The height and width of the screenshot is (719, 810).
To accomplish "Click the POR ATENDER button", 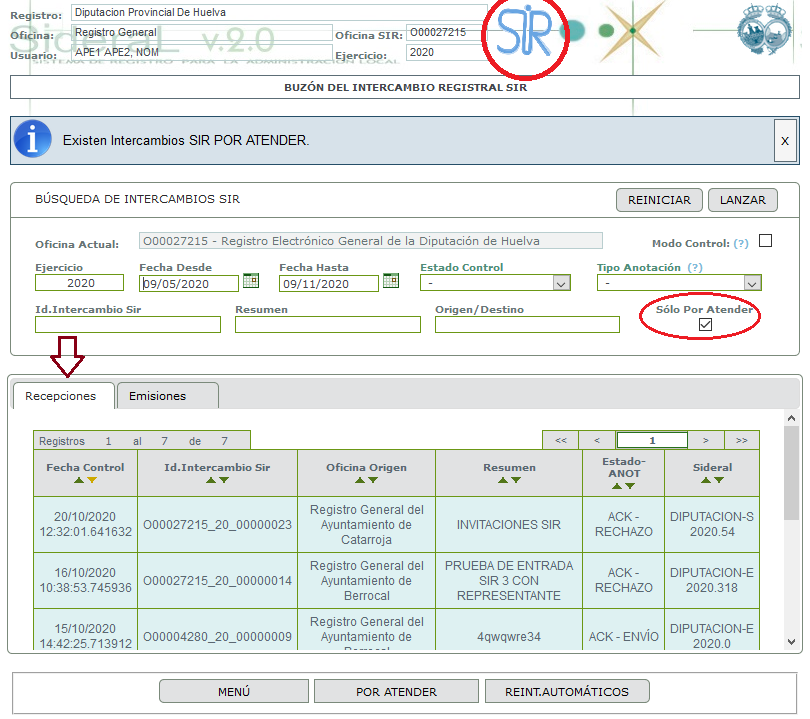I will click(x=396, y=692).
